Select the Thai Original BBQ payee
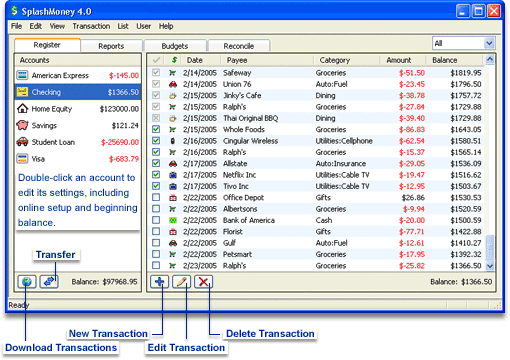This screenshot has width=510, height=360. tap(251, 118)
